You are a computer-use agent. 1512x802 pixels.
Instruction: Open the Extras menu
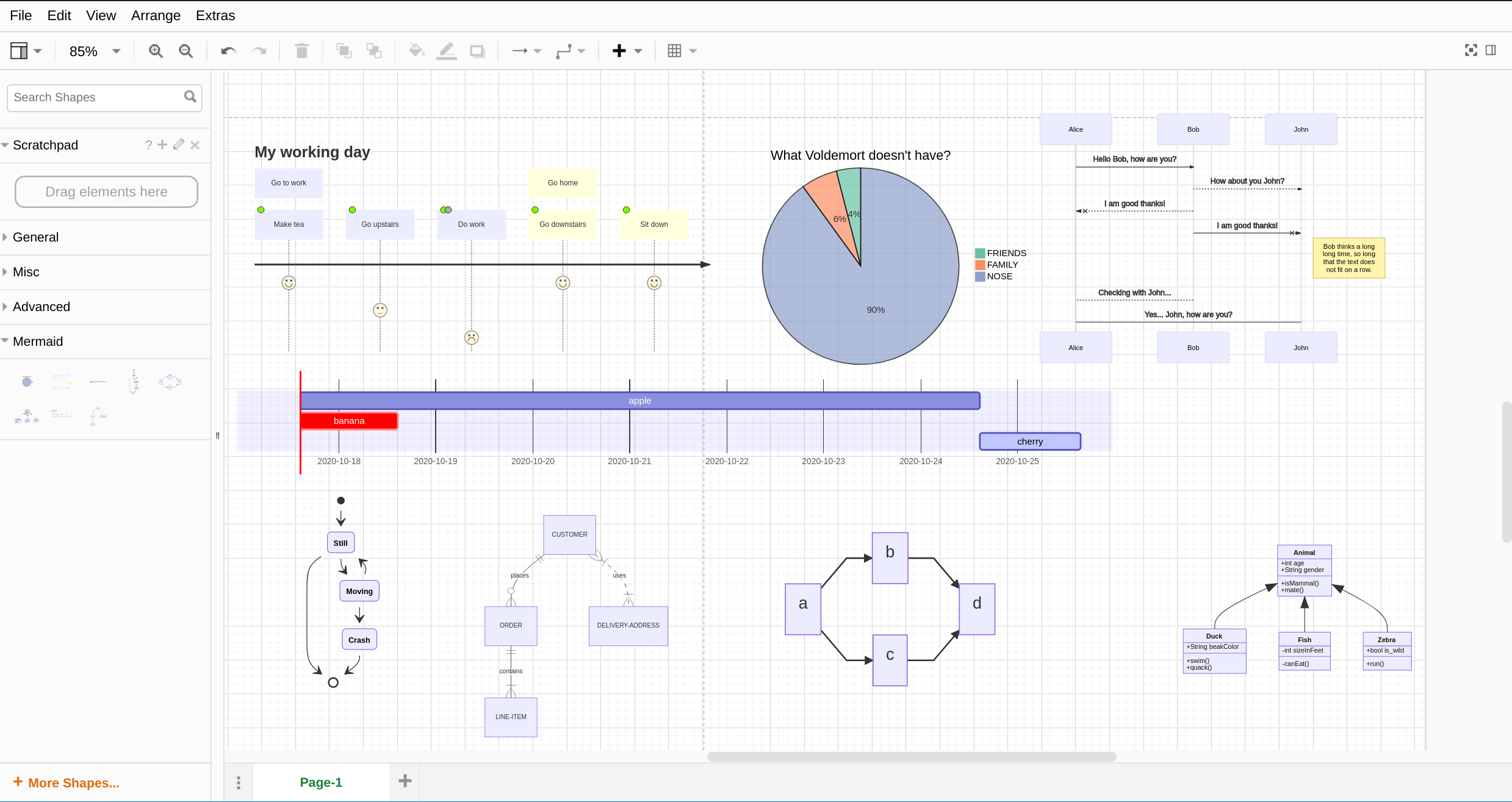[x=215, y=15]
